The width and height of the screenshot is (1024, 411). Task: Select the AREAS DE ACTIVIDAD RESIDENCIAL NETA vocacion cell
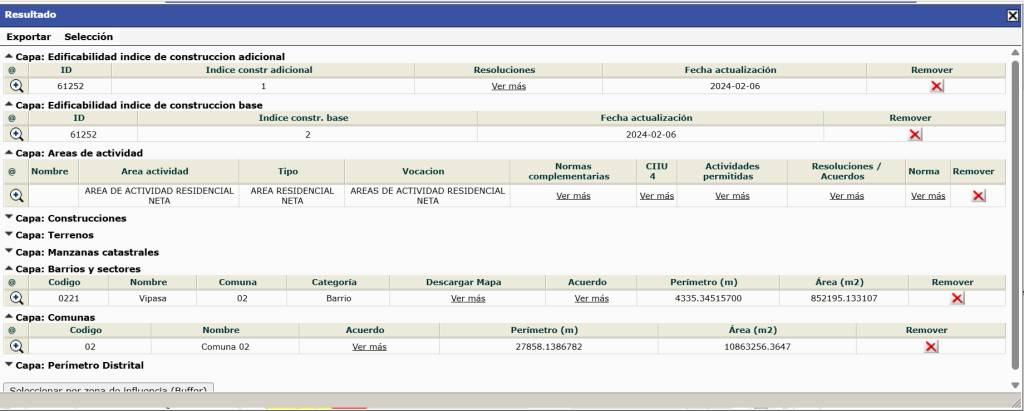tap(427, 195)
